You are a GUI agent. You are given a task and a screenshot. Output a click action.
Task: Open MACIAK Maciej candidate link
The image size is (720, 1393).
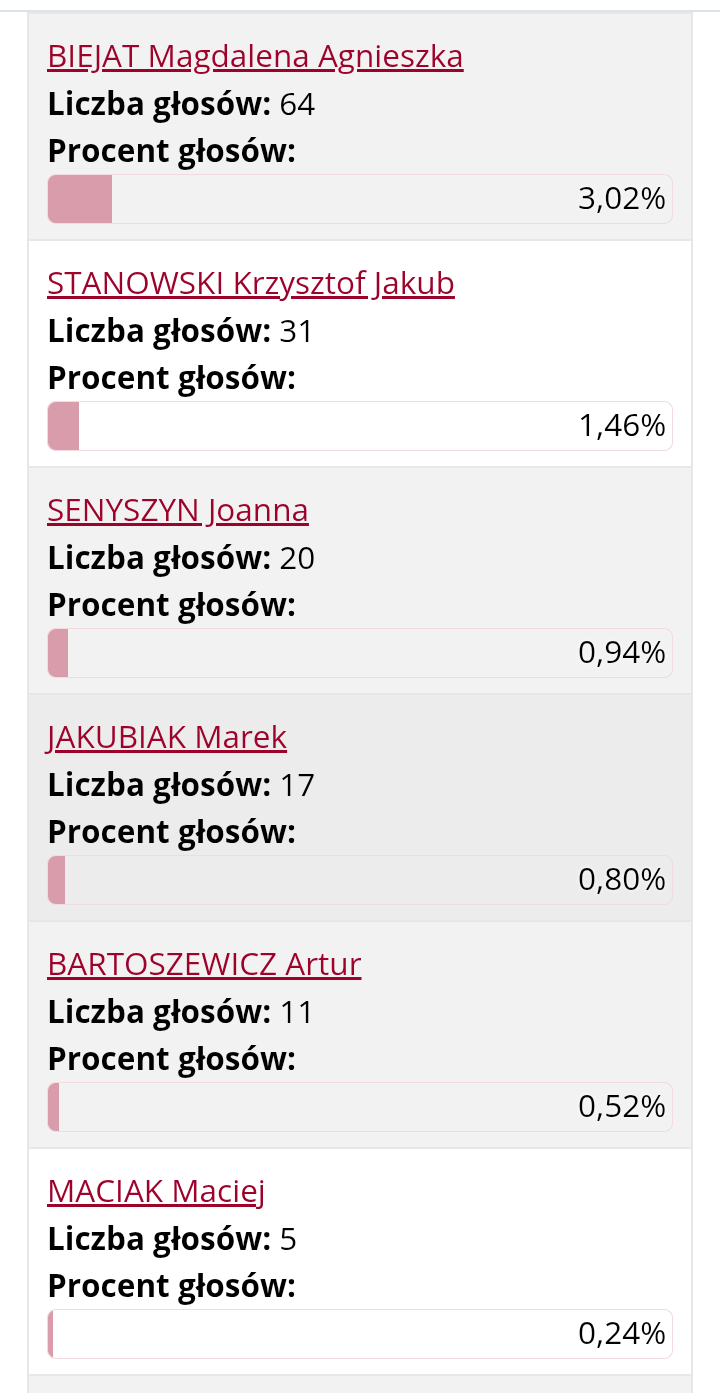[156, 1192]
